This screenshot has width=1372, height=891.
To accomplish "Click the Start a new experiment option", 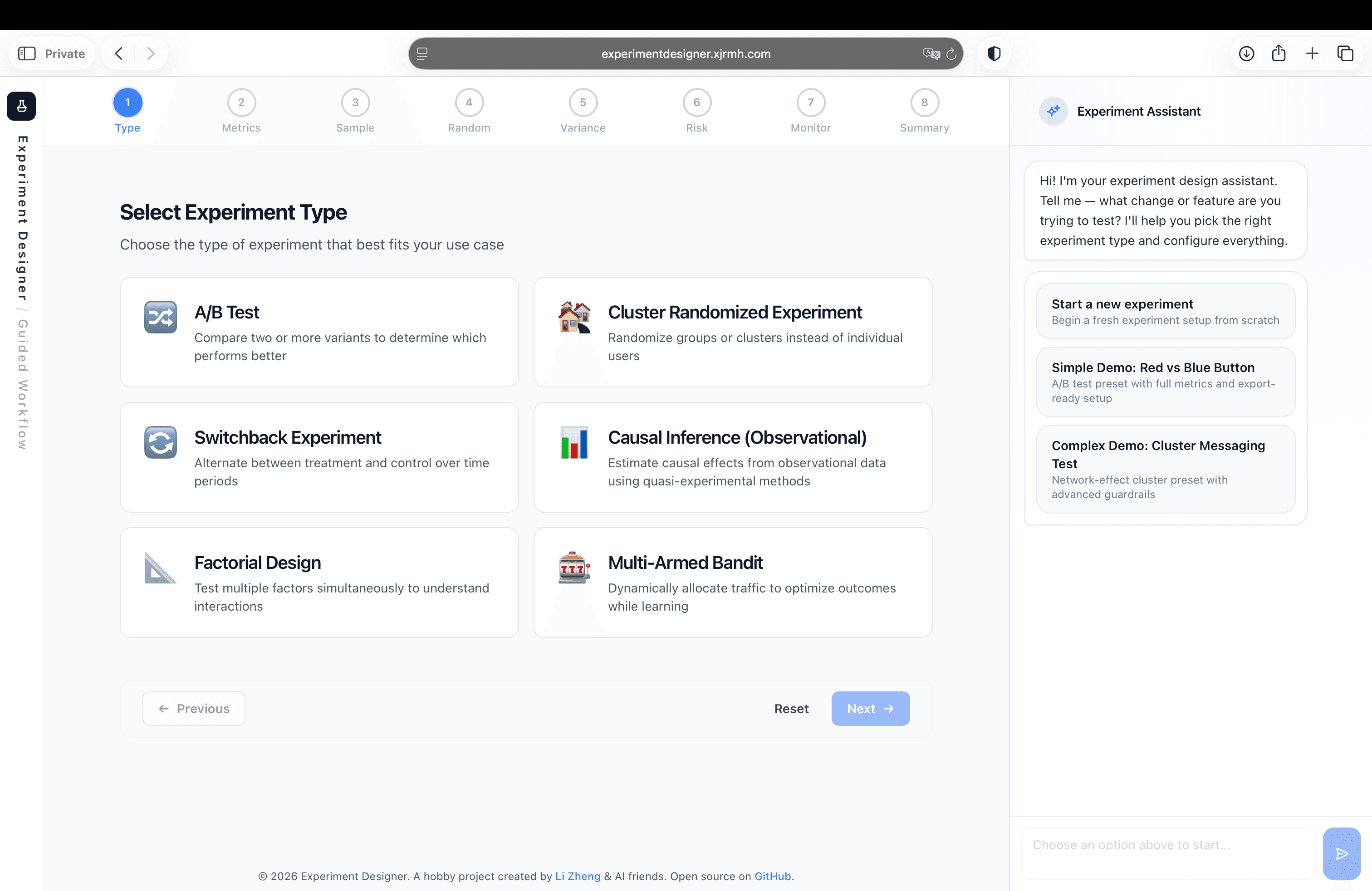I will 1165,311.
